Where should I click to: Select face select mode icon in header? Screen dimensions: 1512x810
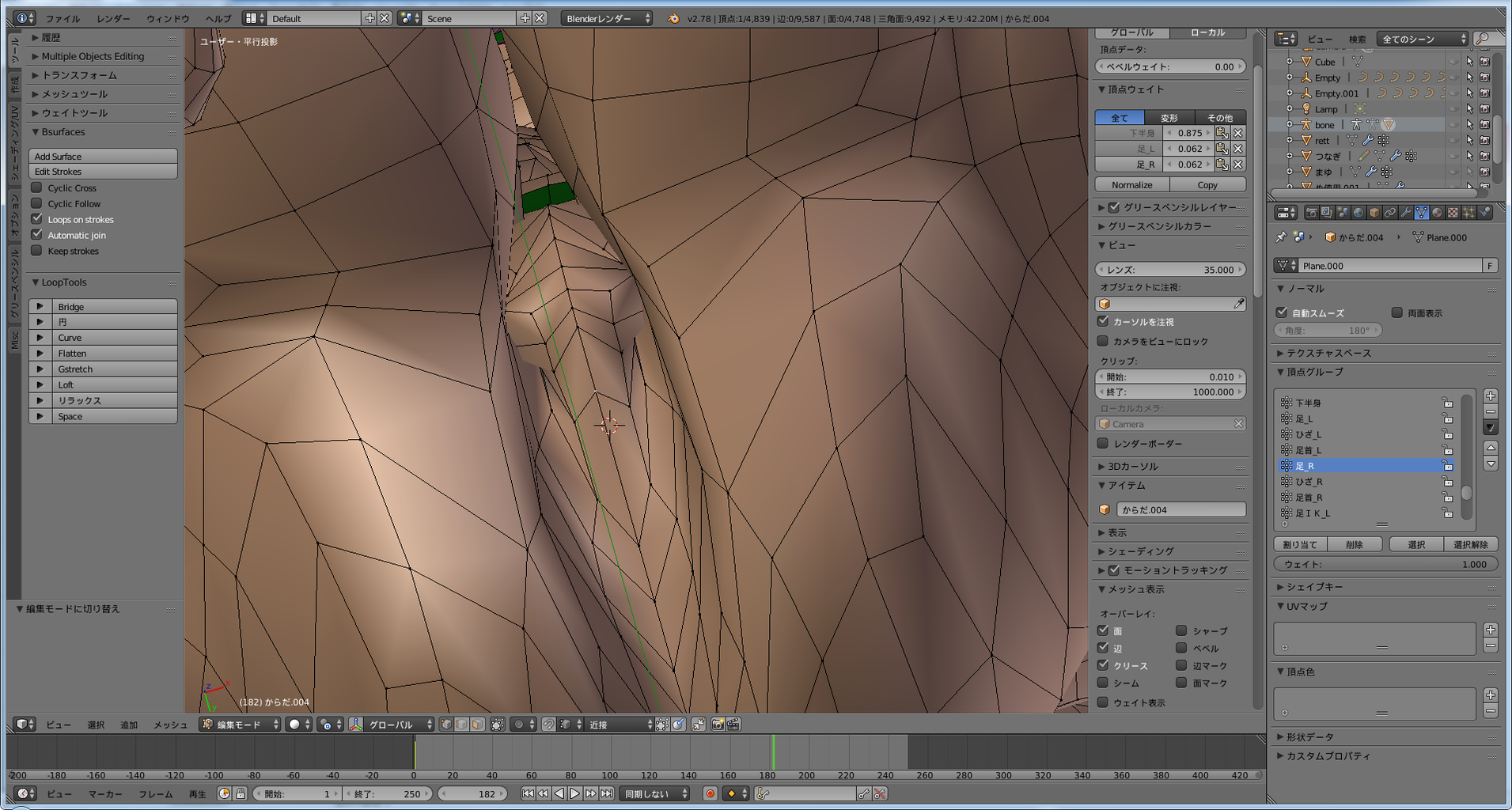point(478,725)
